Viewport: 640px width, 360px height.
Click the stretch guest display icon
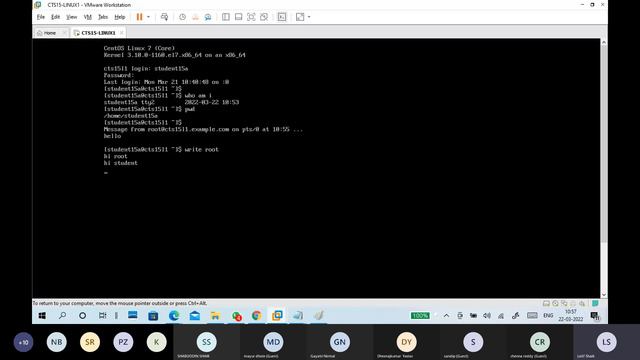point(300,17)
